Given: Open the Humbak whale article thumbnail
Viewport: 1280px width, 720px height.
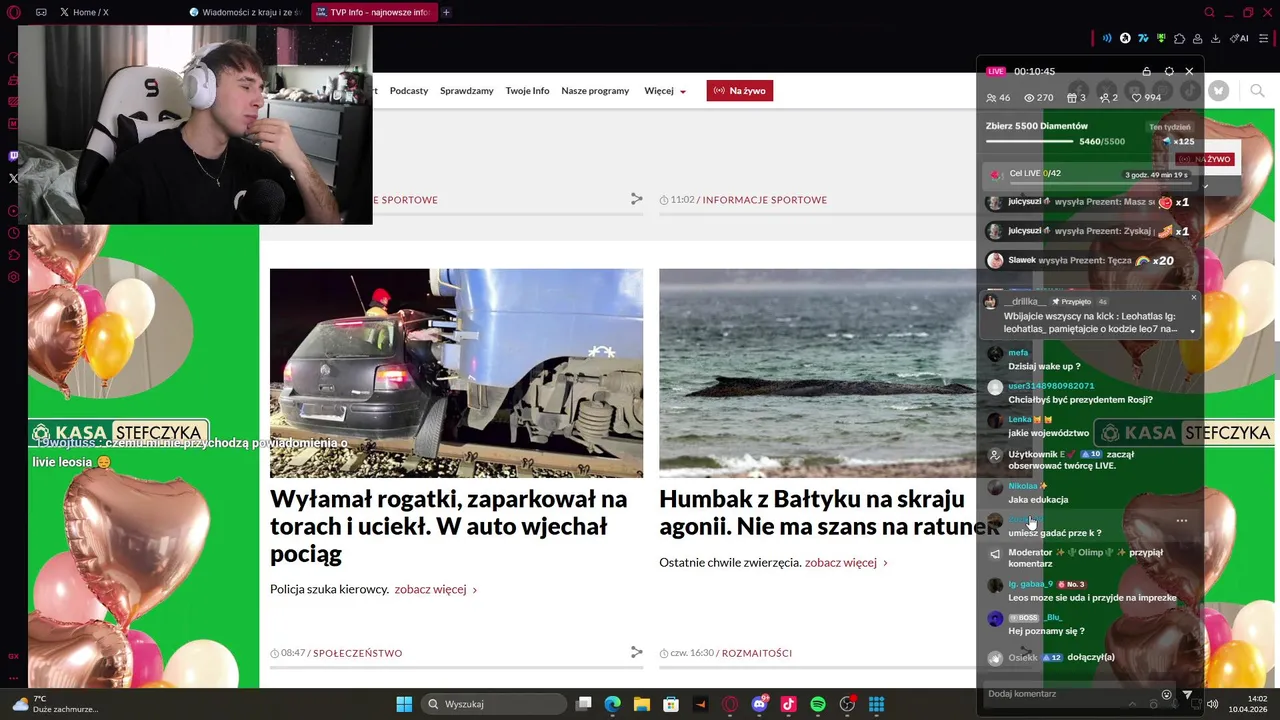Looking at the screenshot, I should coord(817,373).
